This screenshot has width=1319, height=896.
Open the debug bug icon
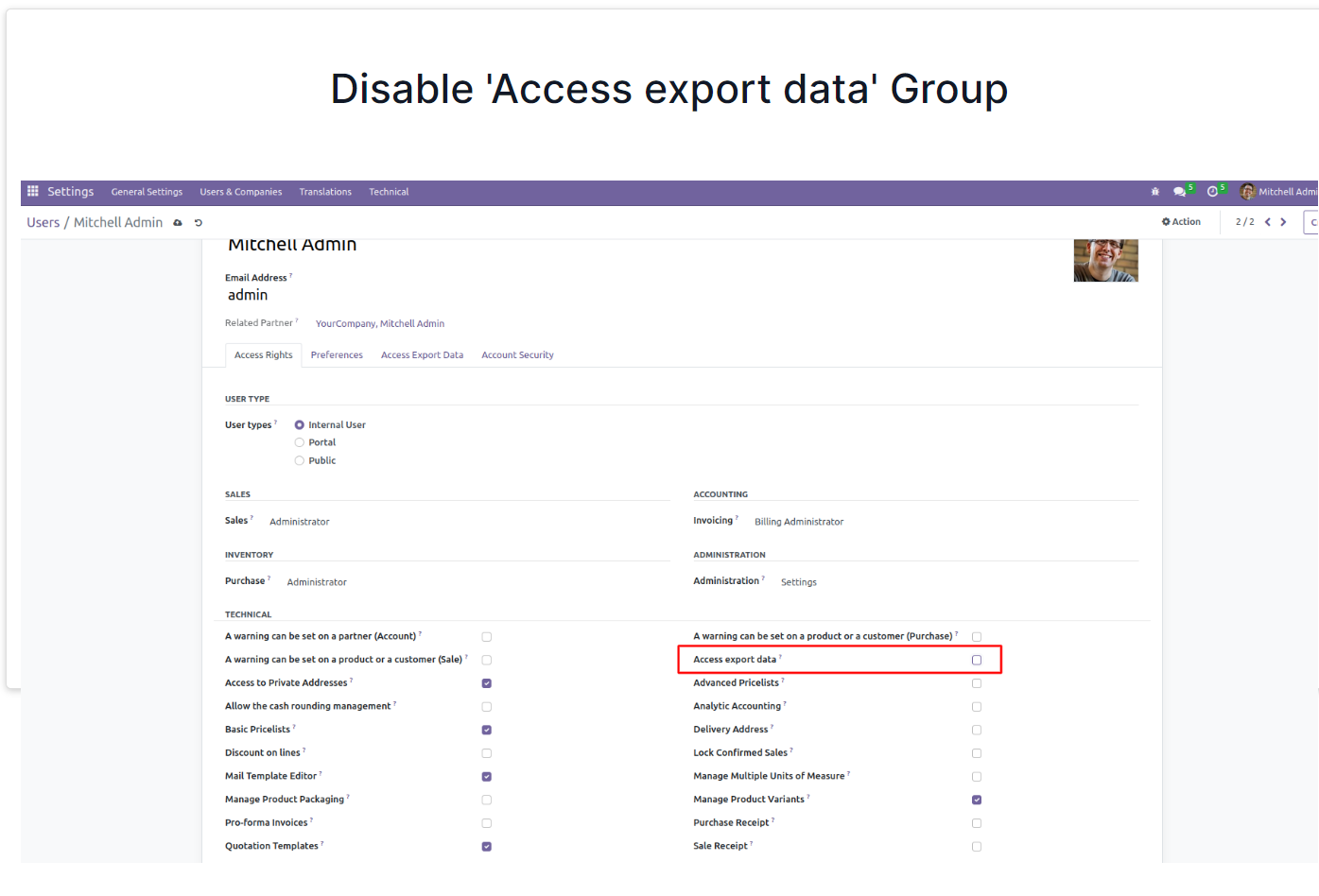coord(1154,192)
